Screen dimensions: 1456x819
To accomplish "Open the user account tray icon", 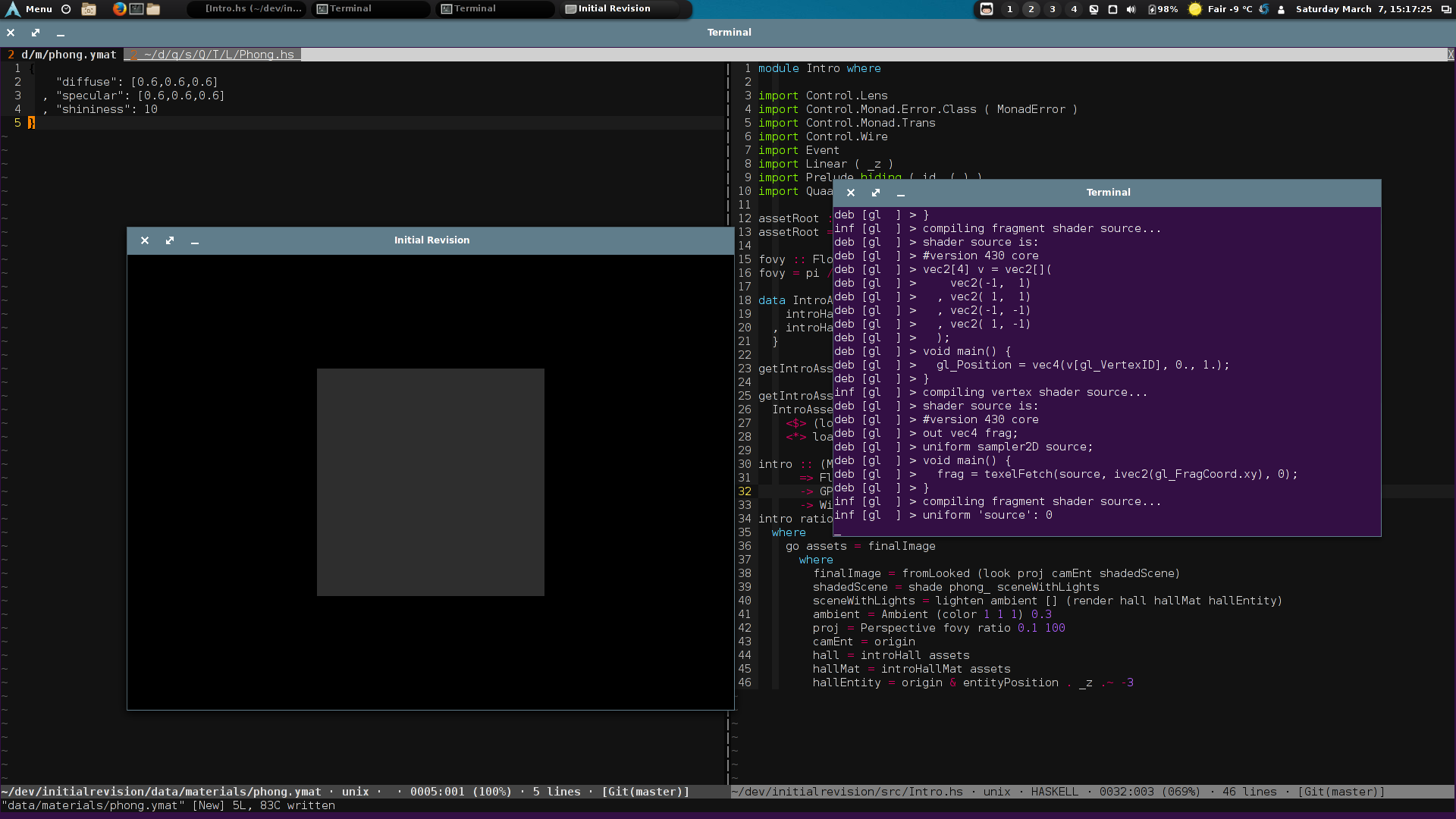I will (x=1281, y=9).
